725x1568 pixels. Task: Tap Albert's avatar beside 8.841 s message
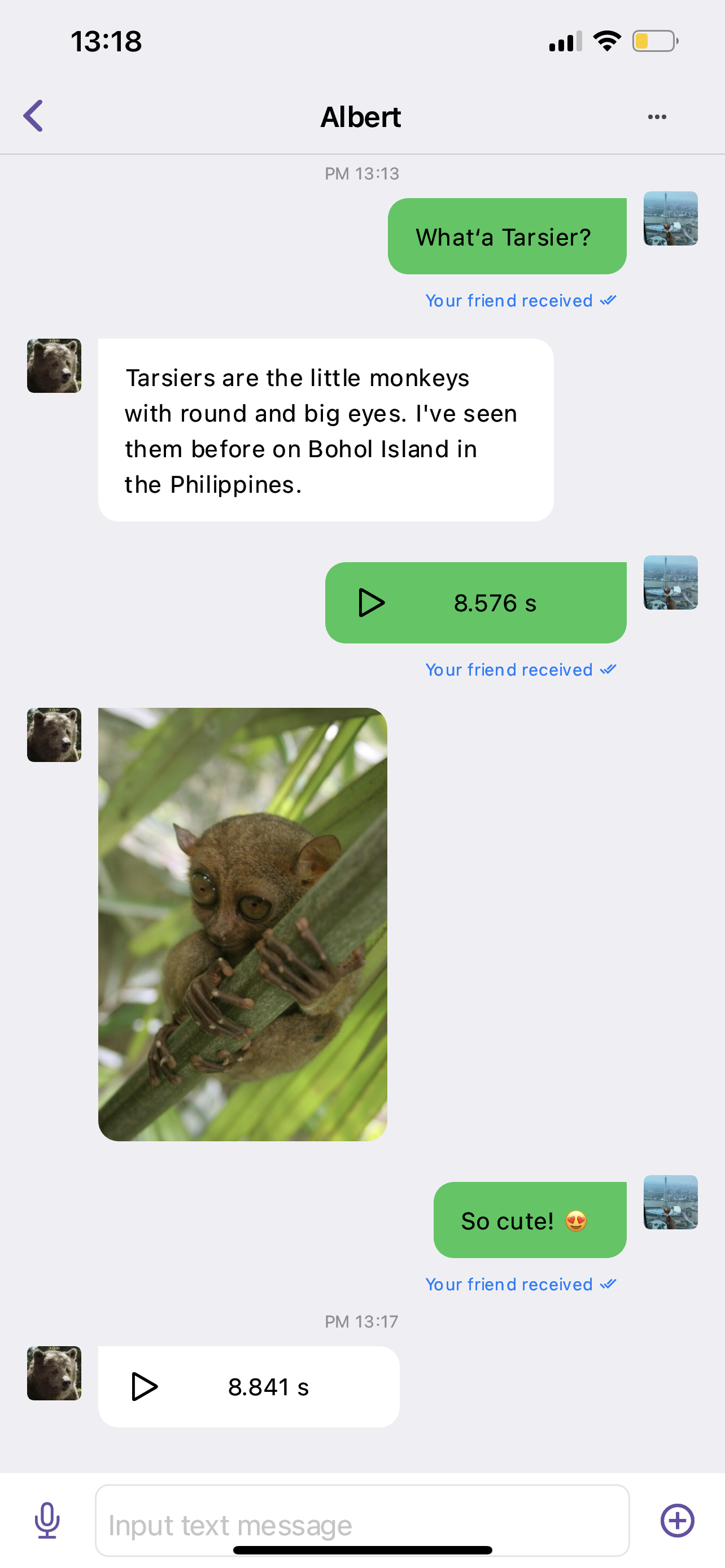(54, 1373)
